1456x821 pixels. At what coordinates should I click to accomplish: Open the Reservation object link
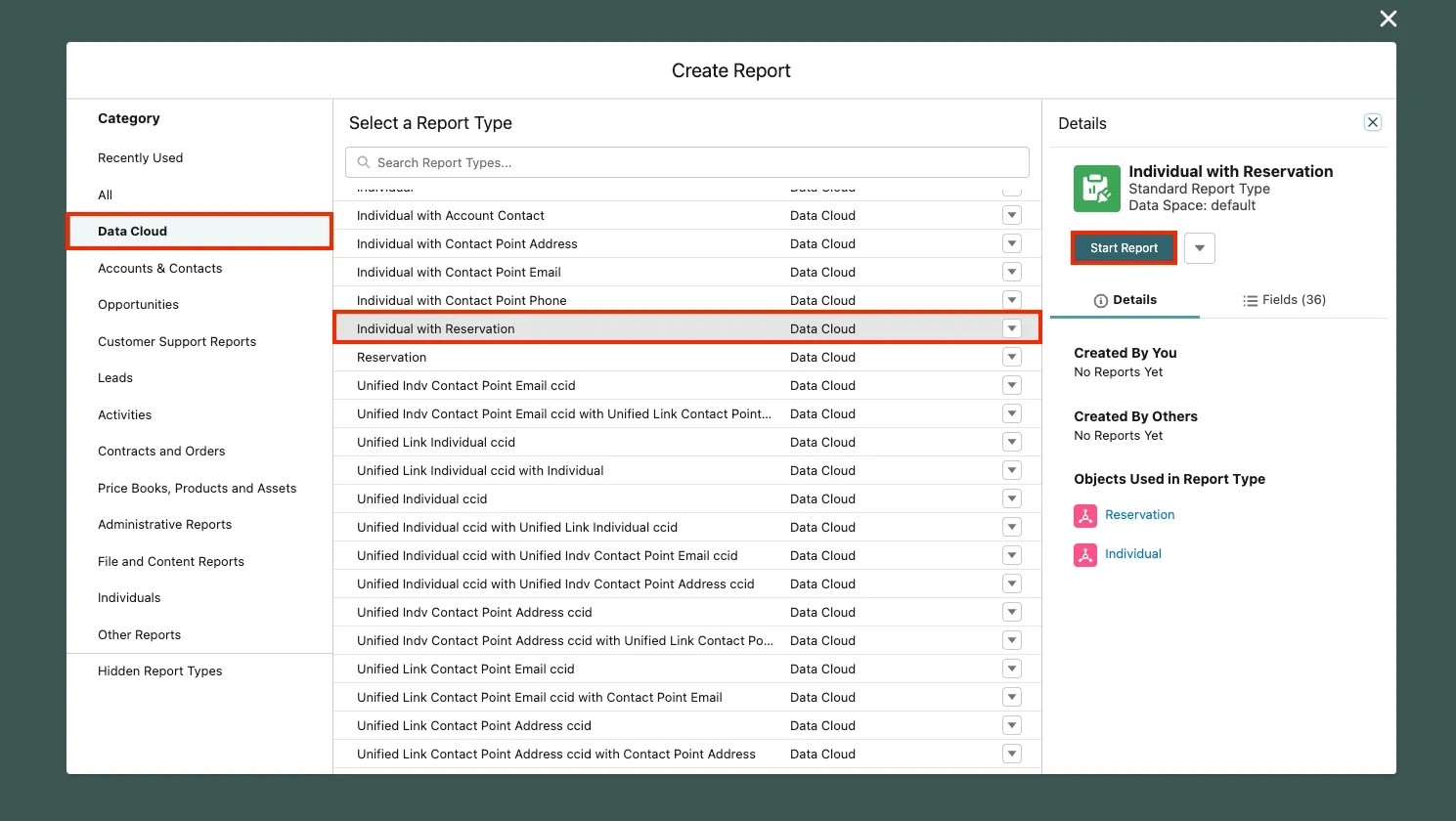pos(1139,515)
